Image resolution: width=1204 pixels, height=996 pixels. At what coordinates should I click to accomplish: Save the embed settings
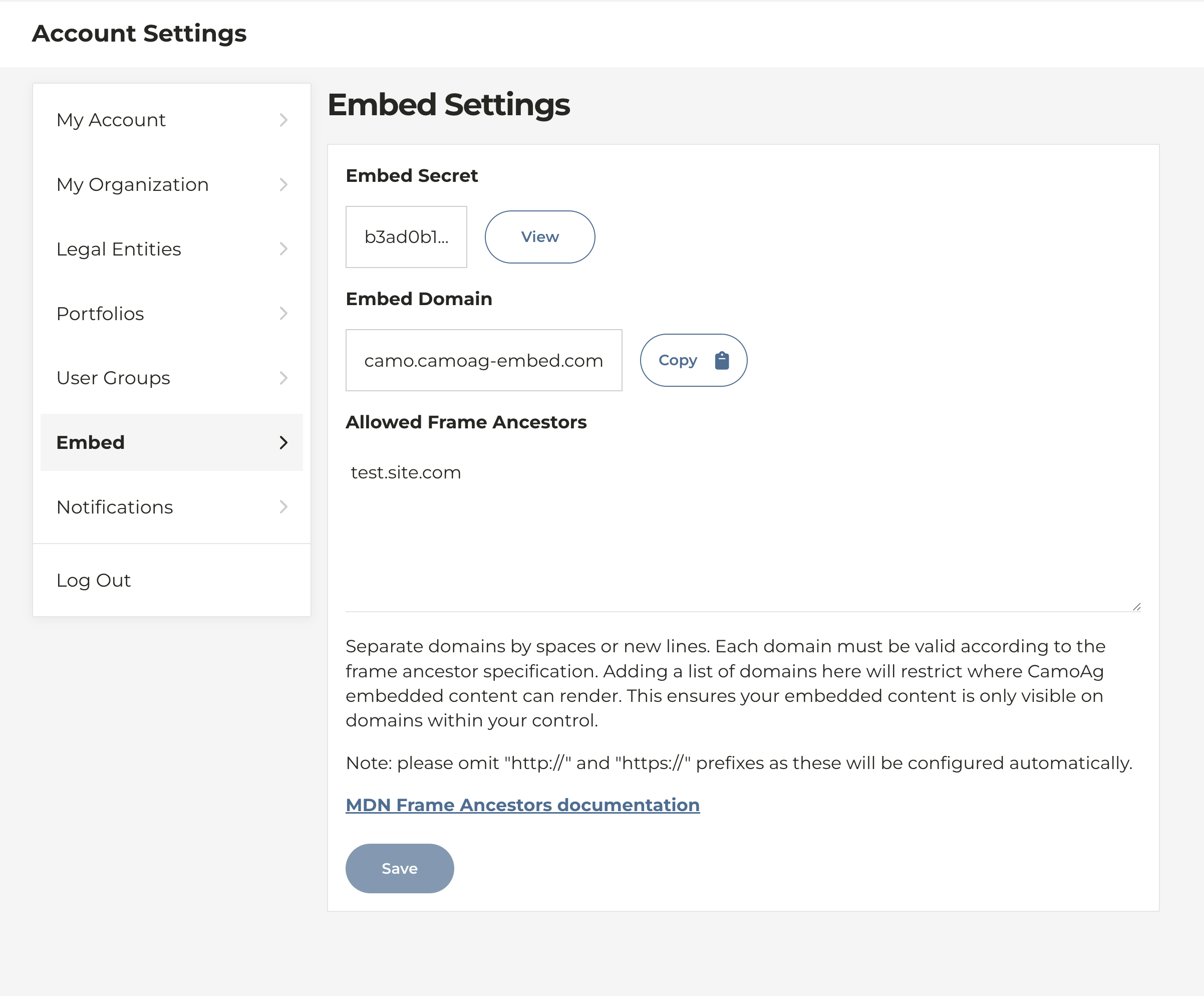[x=400, y=868]
